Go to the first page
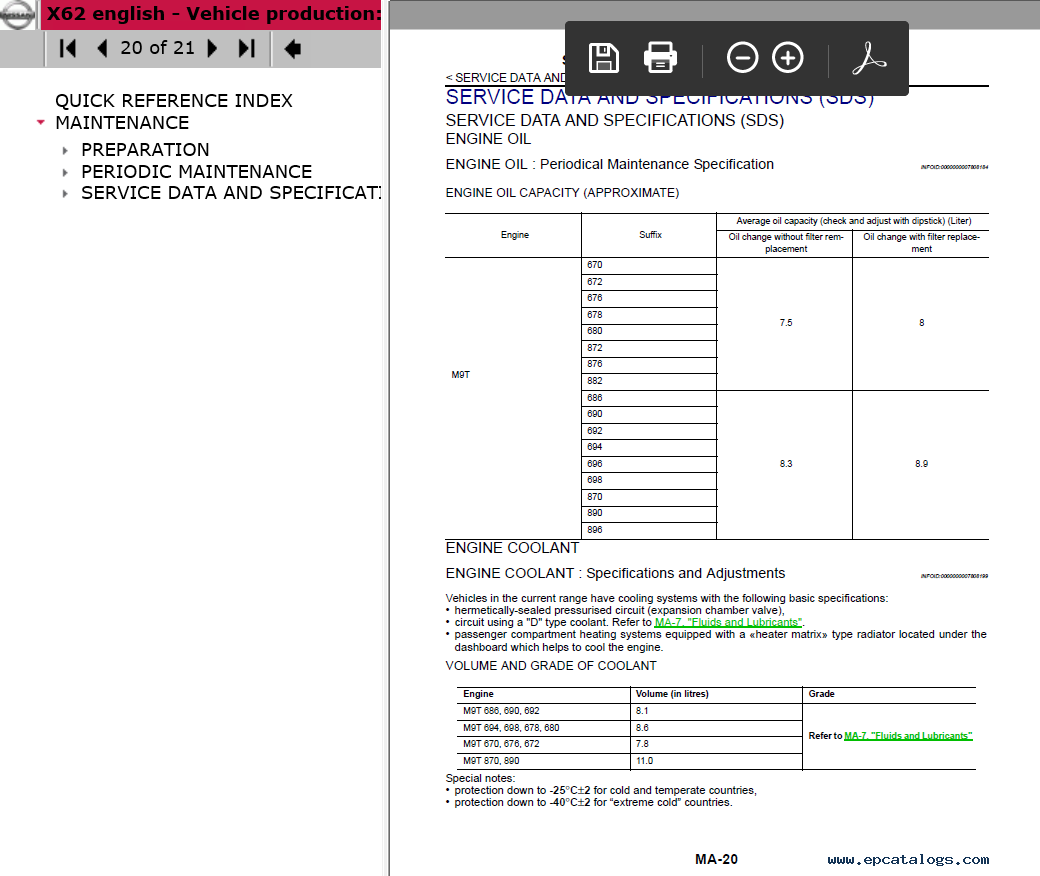The image size is (1040, 876). (68, 48)
